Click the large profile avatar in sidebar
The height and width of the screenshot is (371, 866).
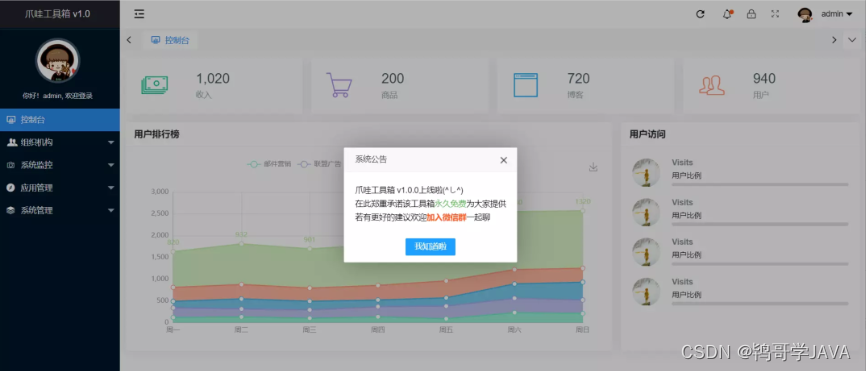point(58,61)
